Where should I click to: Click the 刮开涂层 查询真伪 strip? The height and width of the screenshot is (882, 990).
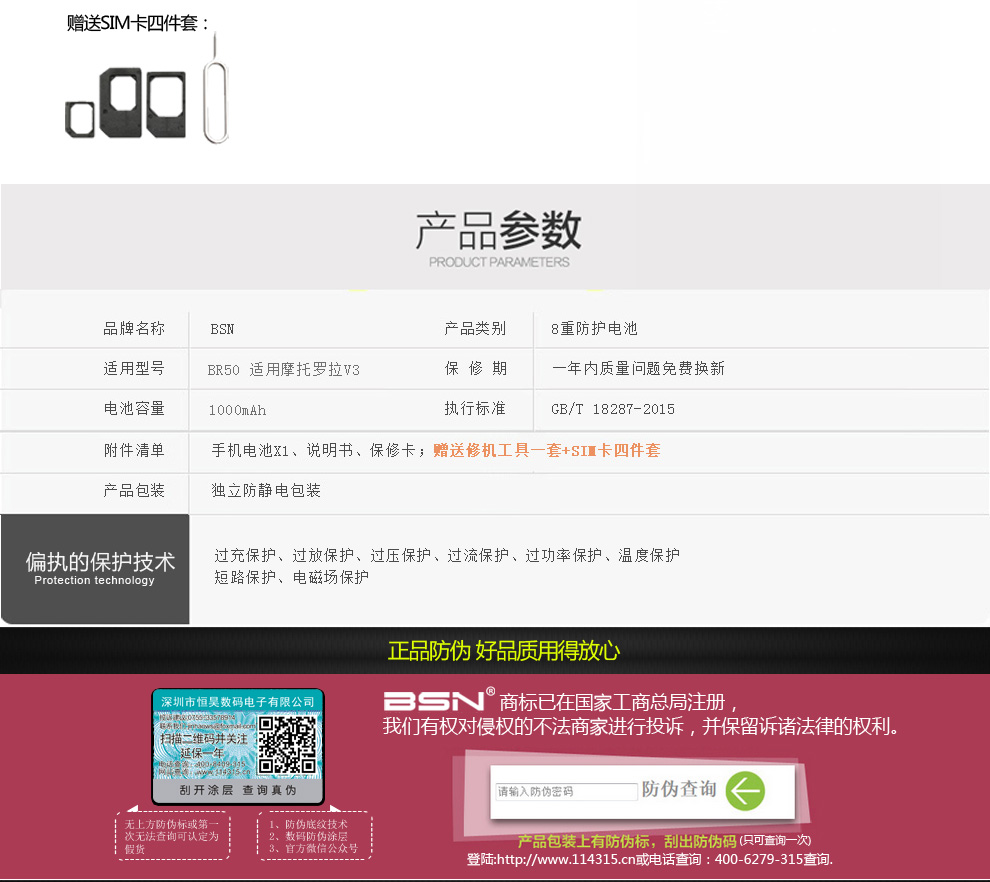238,790
